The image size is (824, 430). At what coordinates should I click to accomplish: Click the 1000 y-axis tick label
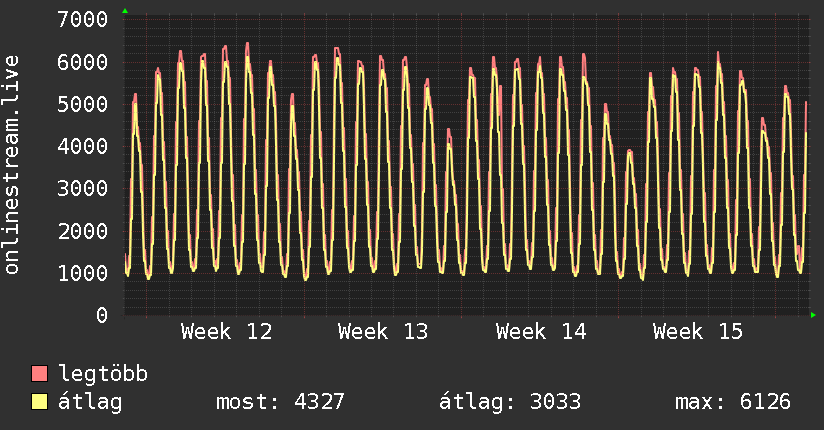coord(83,273)
